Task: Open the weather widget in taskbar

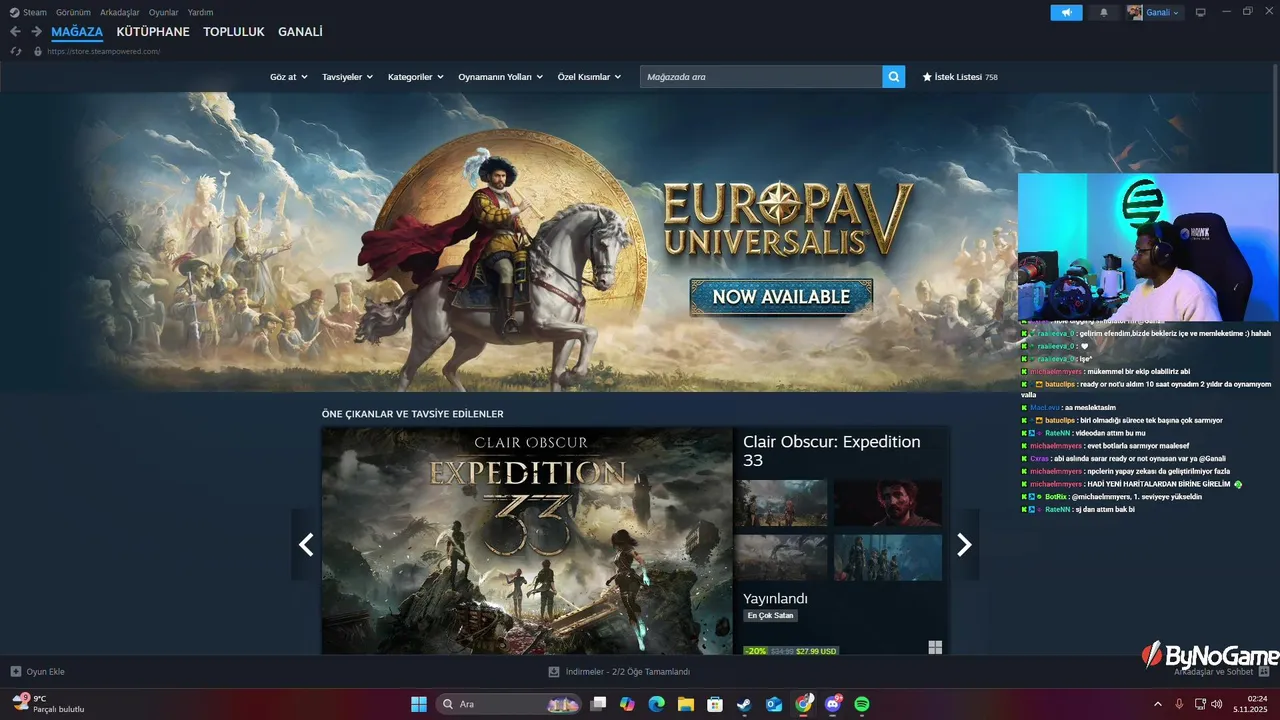Action: pos(48,704)
